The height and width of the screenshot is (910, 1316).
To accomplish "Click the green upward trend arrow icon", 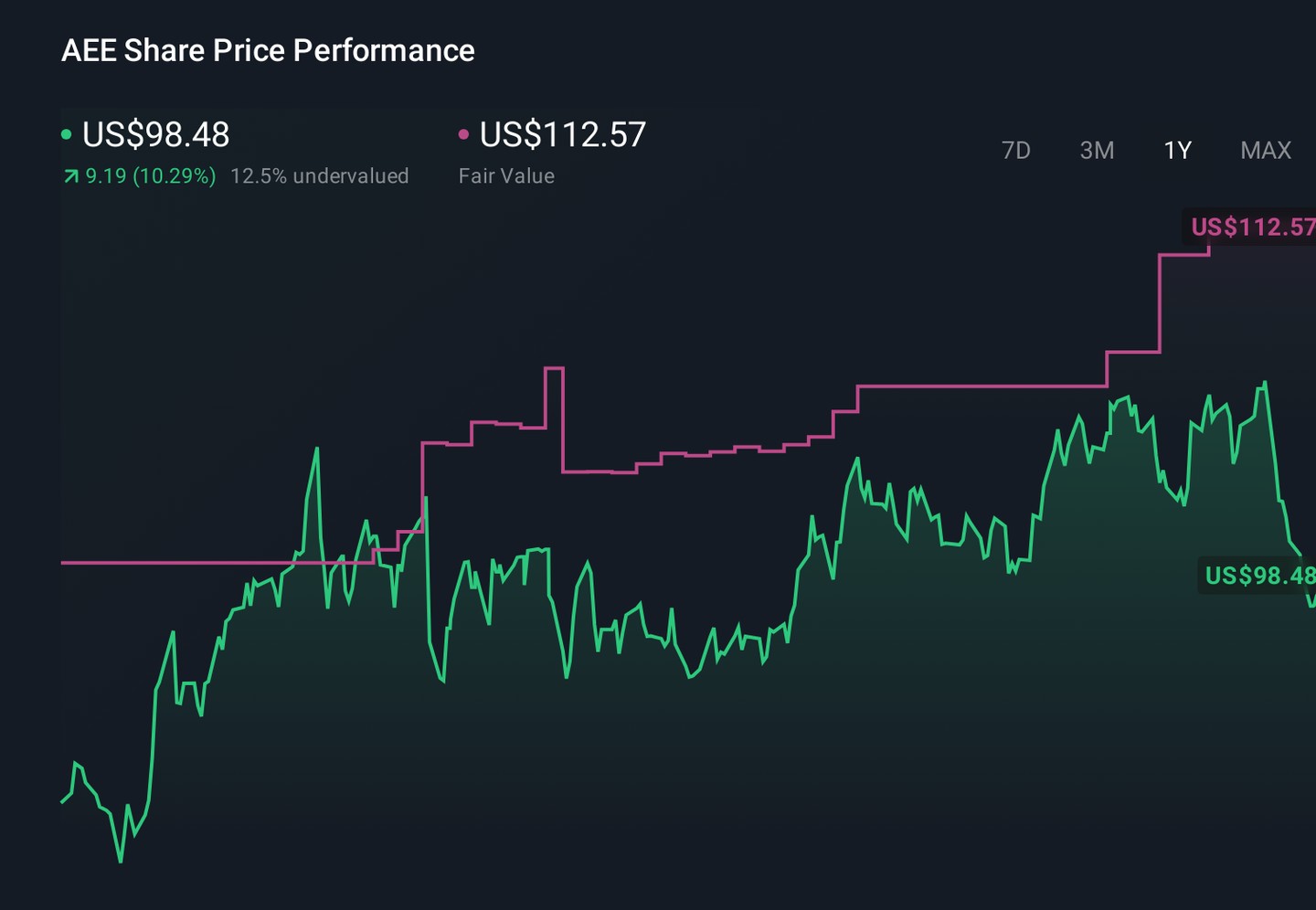I will pos(70,176).
